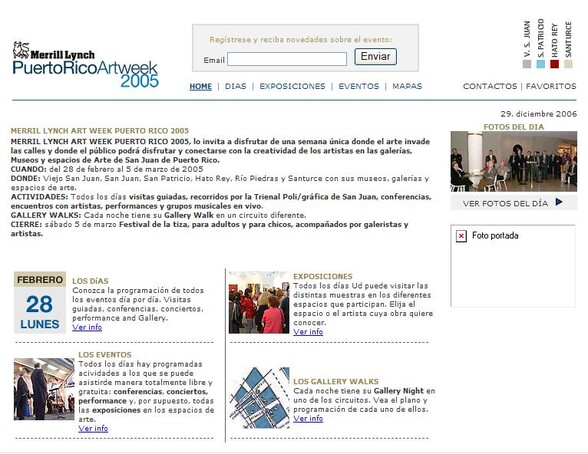Open the EXPOSICIONES menu item
588x454 pixels.
click(x=292, y=86)
